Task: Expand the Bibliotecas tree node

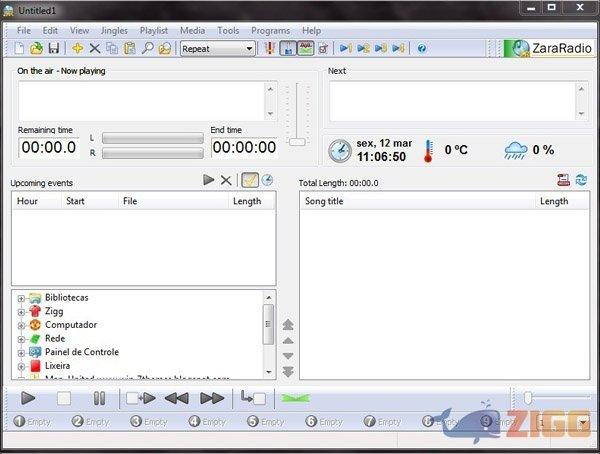Action: click(21, 298)
